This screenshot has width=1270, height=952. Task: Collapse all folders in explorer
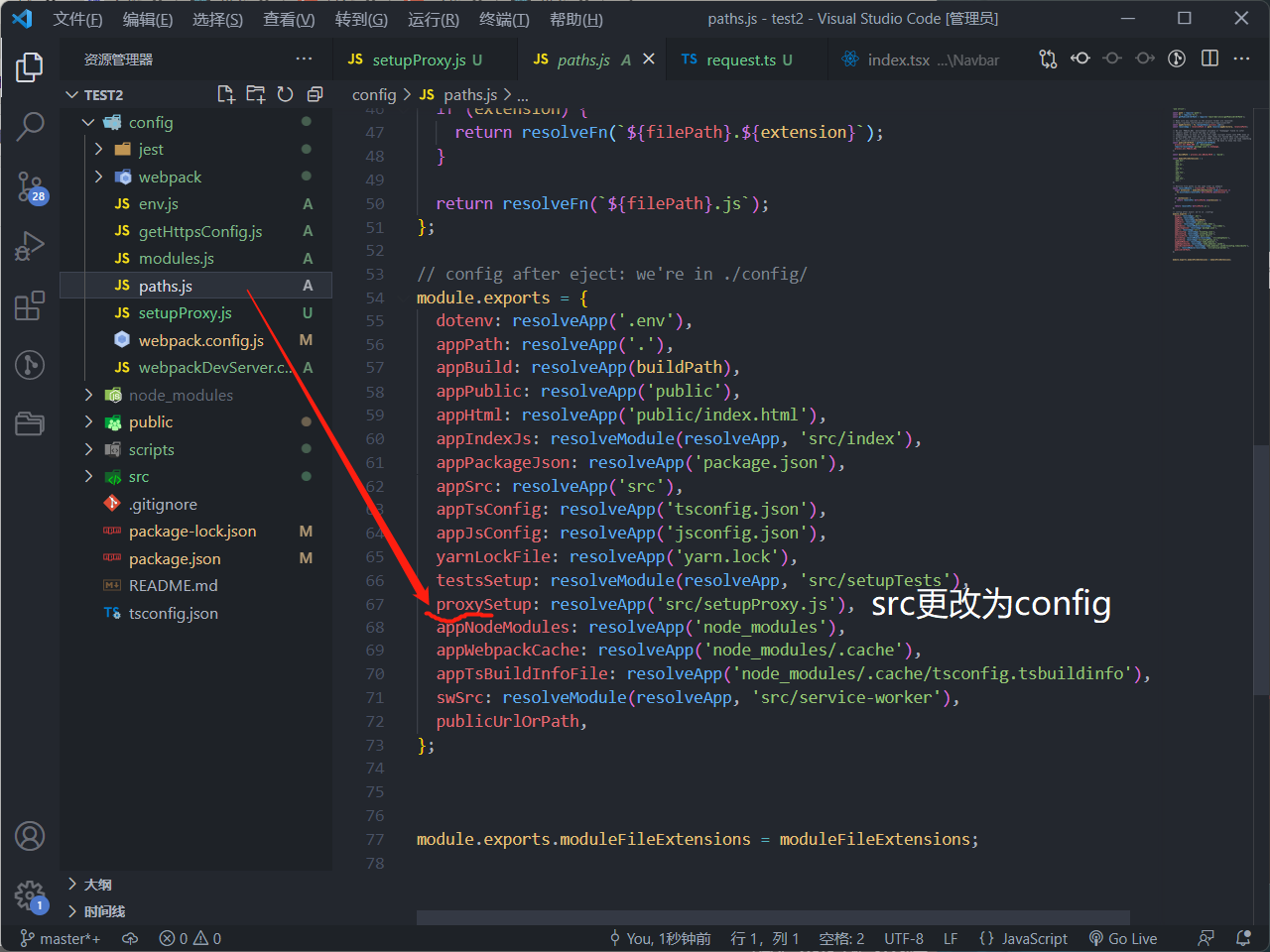pyautogui.click(x=315, y=94)
